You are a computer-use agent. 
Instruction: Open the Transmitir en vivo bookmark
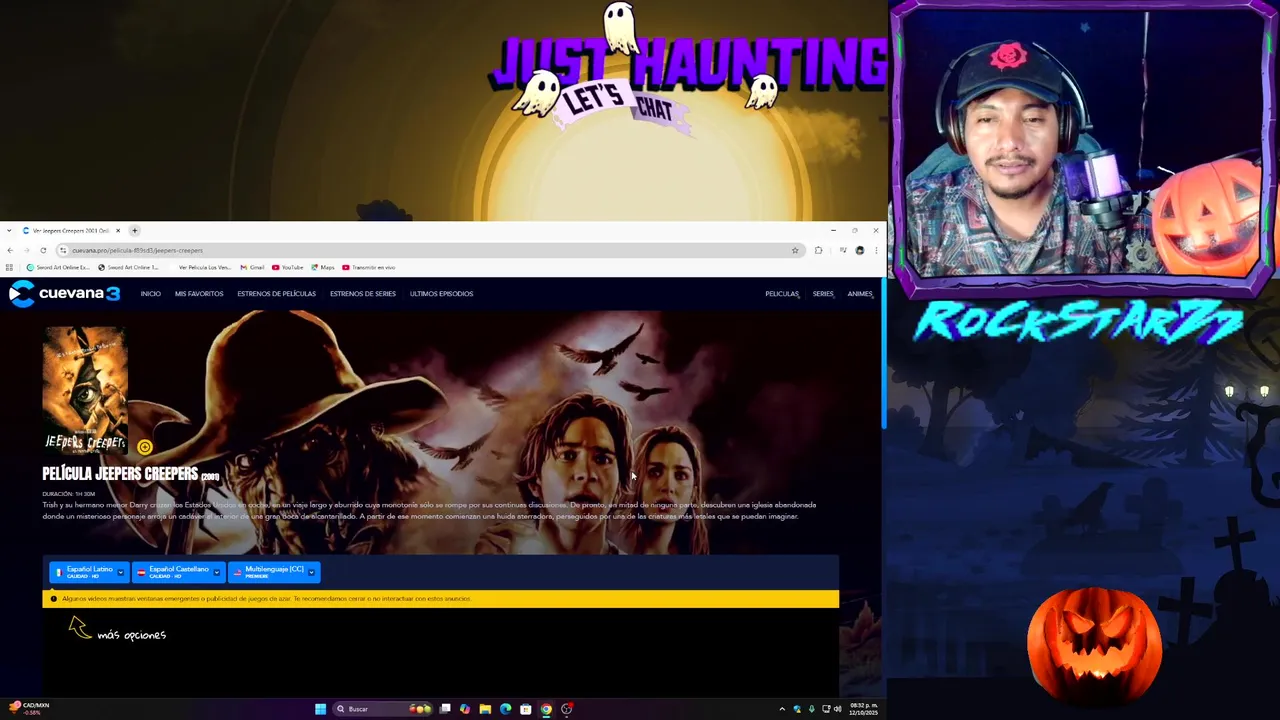[369, 268]
